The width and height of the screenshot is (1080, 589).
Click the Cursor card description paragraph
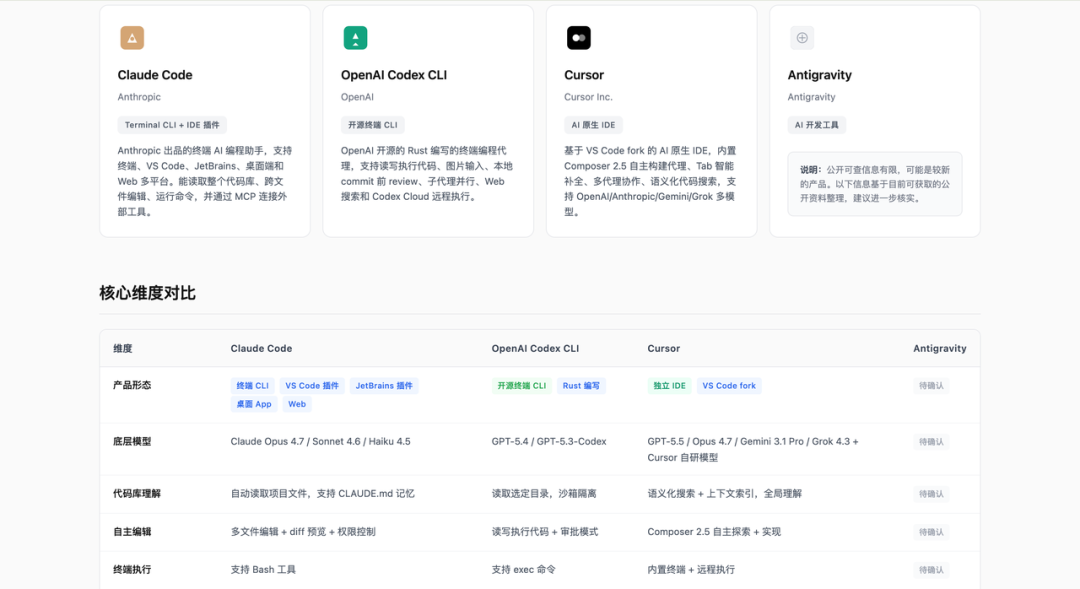tap(650, 181)
